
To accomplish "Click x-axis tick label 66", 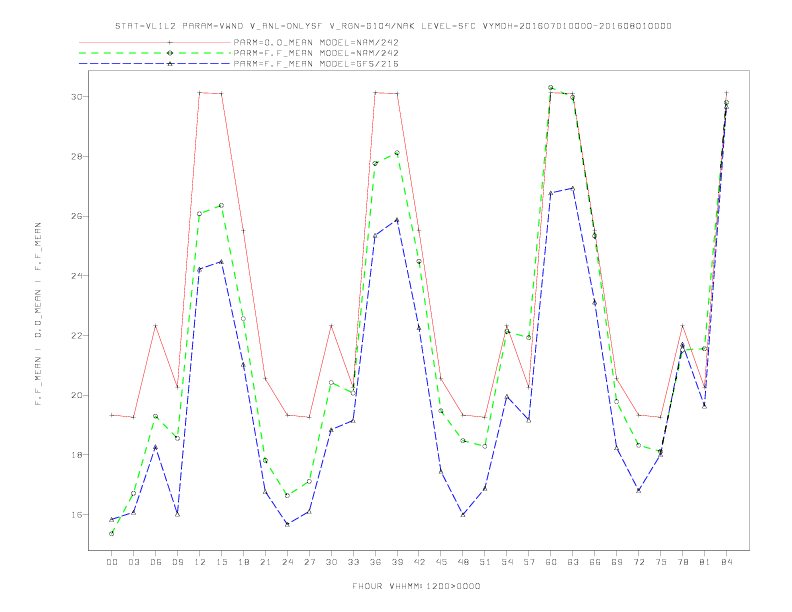I will (x=595, y=562).
